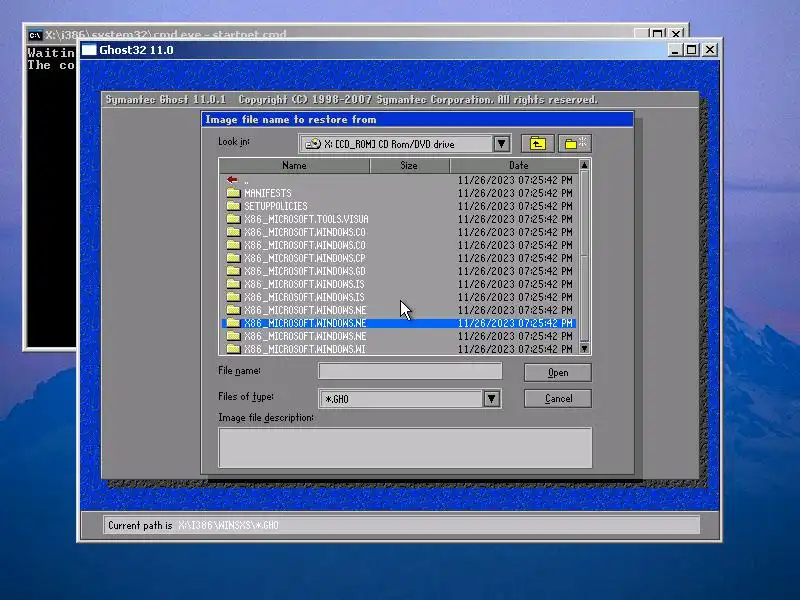Select X86_MICROSOFT.WINDOWS.GD folder name
The width and height of the screenshot is (800, 600).
click(305, 271)
